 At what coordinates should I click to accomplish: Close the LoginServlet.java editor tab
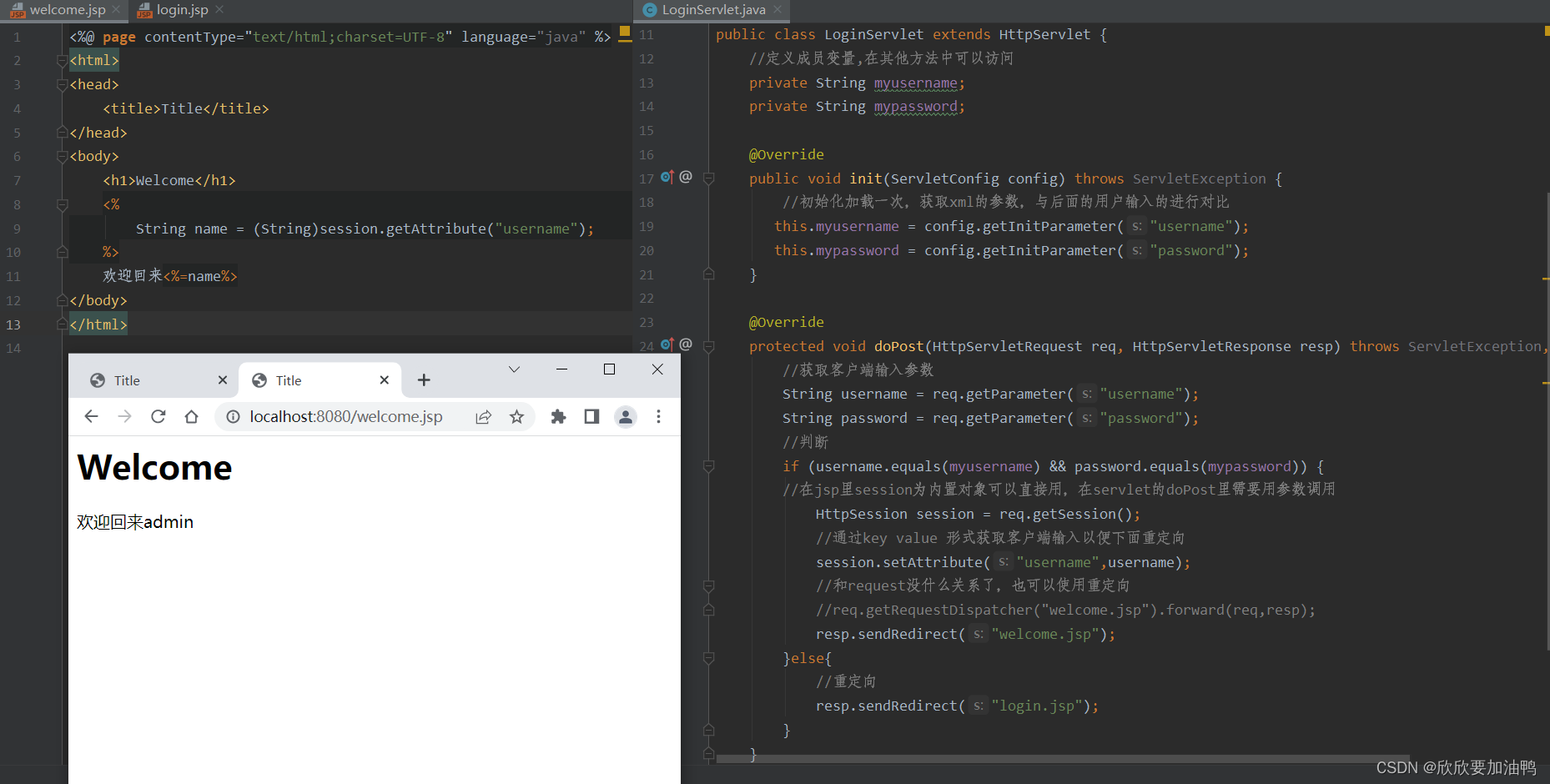[x=778, y=10]
